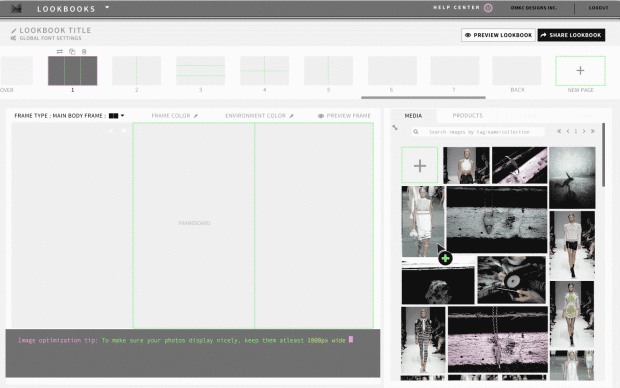Open the Frame Type layout dropdown
Screen dimensions: 620x388
117,116
